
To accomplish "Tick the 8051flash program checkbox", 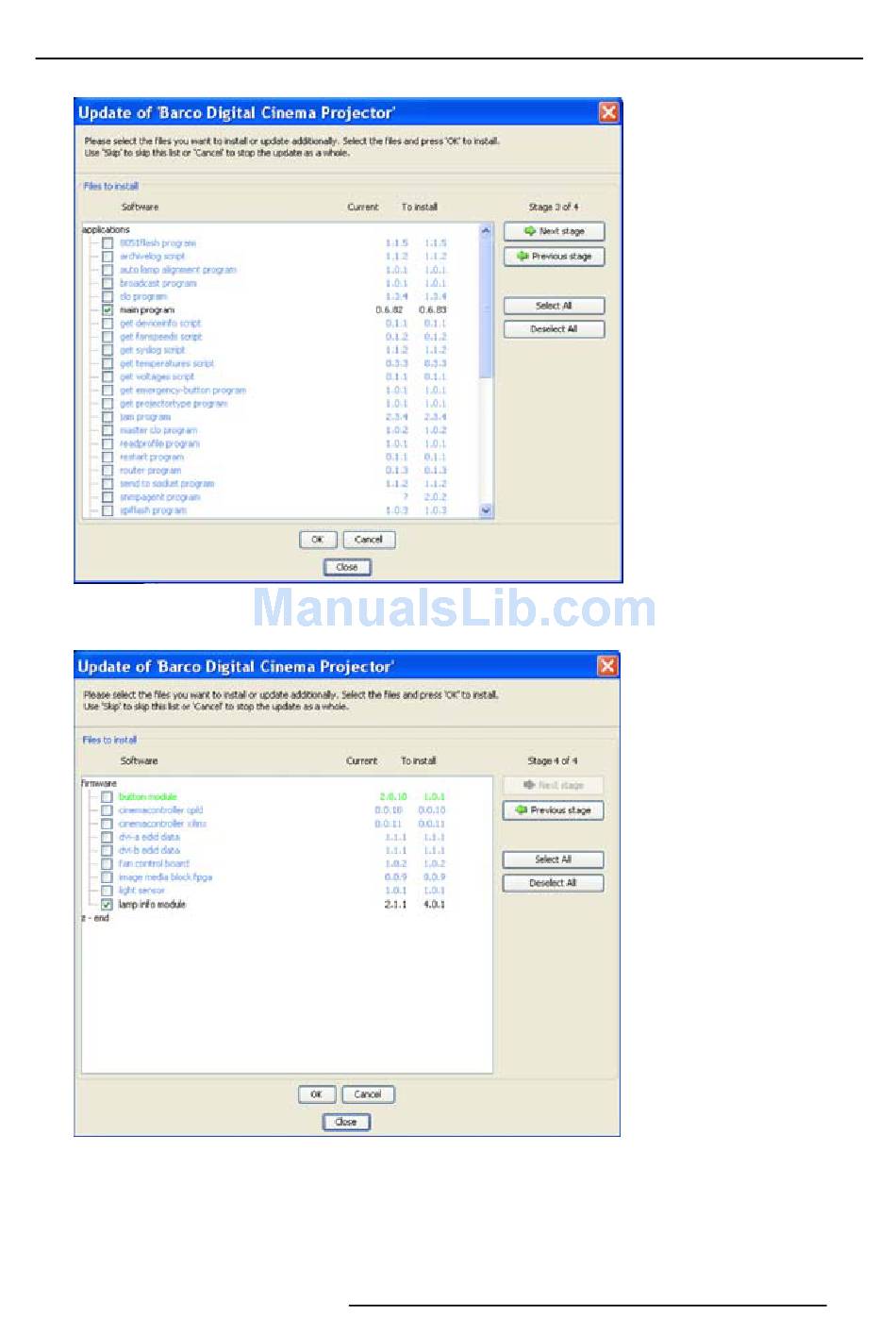I will [x=108, y=243].
